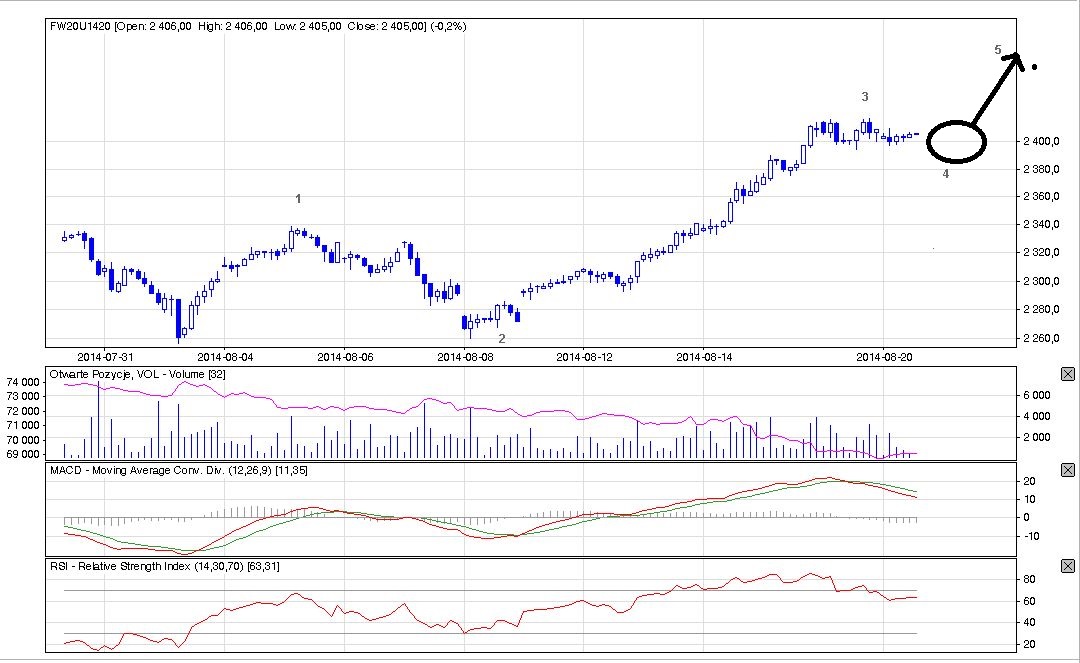This screenshot has width=1080, height=663.
Task: Click the FW20U1420 chart title text
Action: [x=258, y=26]
